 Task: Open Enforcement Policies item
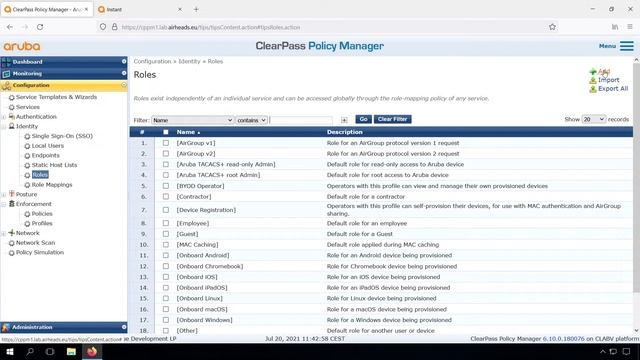42,214
